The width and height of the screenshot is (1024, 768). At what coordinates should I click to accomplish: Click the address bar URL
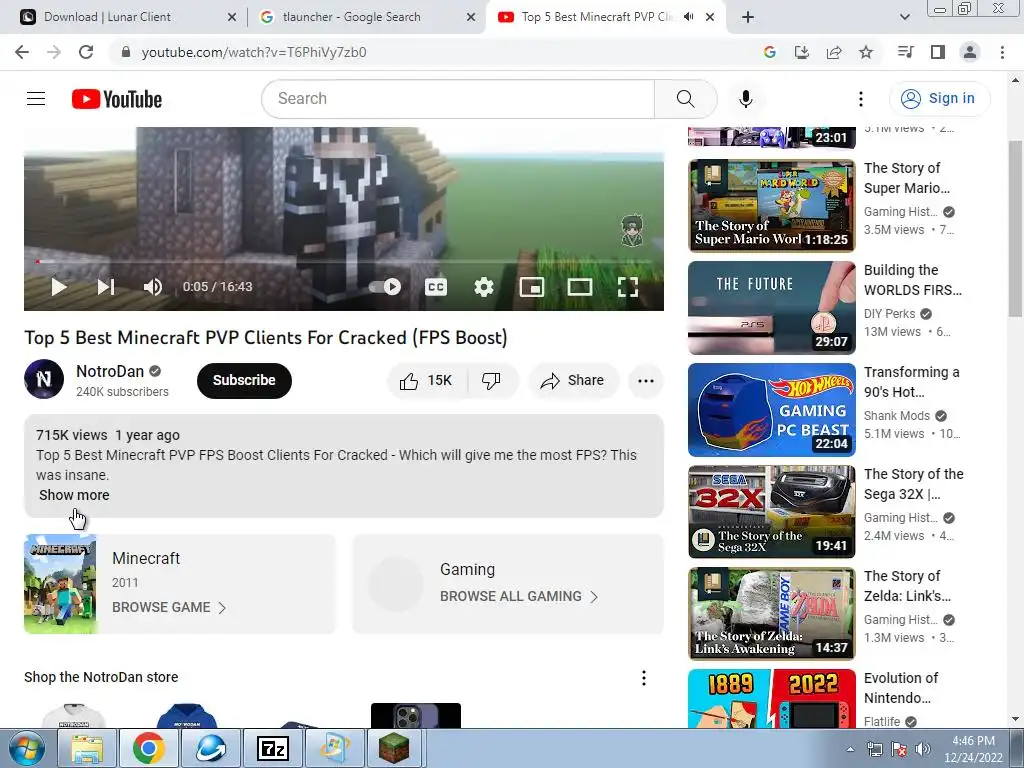coord(254,52)
